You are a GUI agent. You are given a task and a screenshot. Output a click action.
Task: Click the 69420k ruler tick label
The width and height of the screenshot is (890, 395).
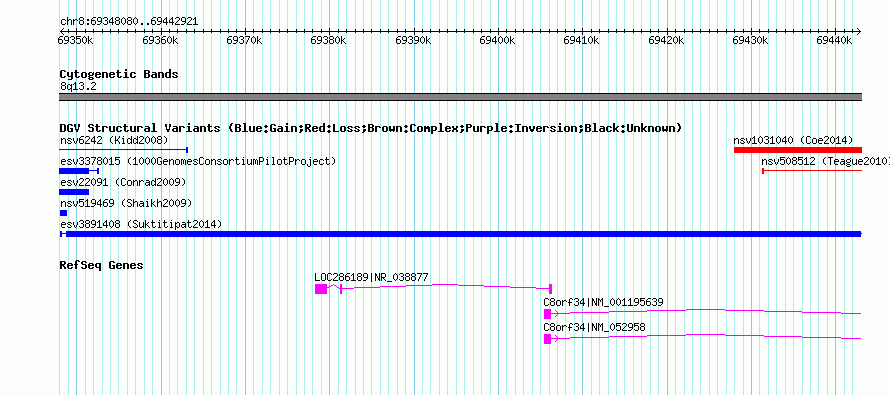tap(666, 40)
